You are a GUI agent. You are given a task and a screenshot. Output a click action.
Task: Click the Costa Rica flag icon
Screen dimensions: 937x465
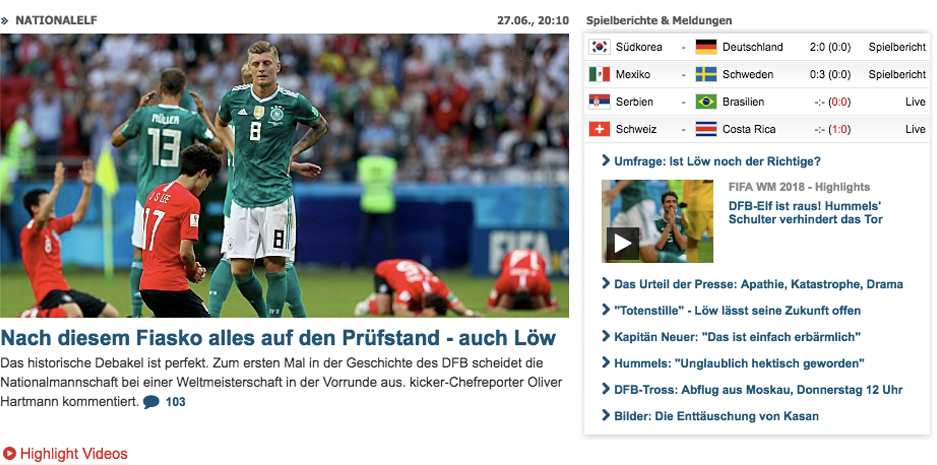coord(706,129)
